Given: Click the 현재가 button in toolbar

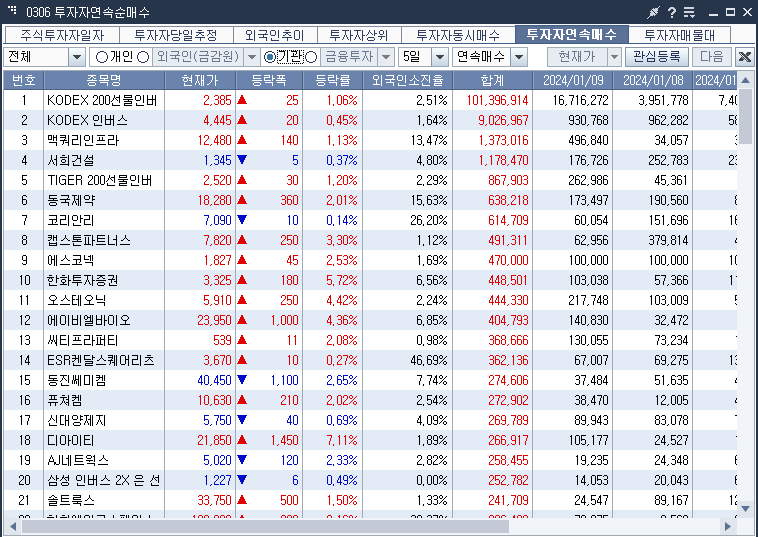Looking at the screenshot, I should pos(577,57).
